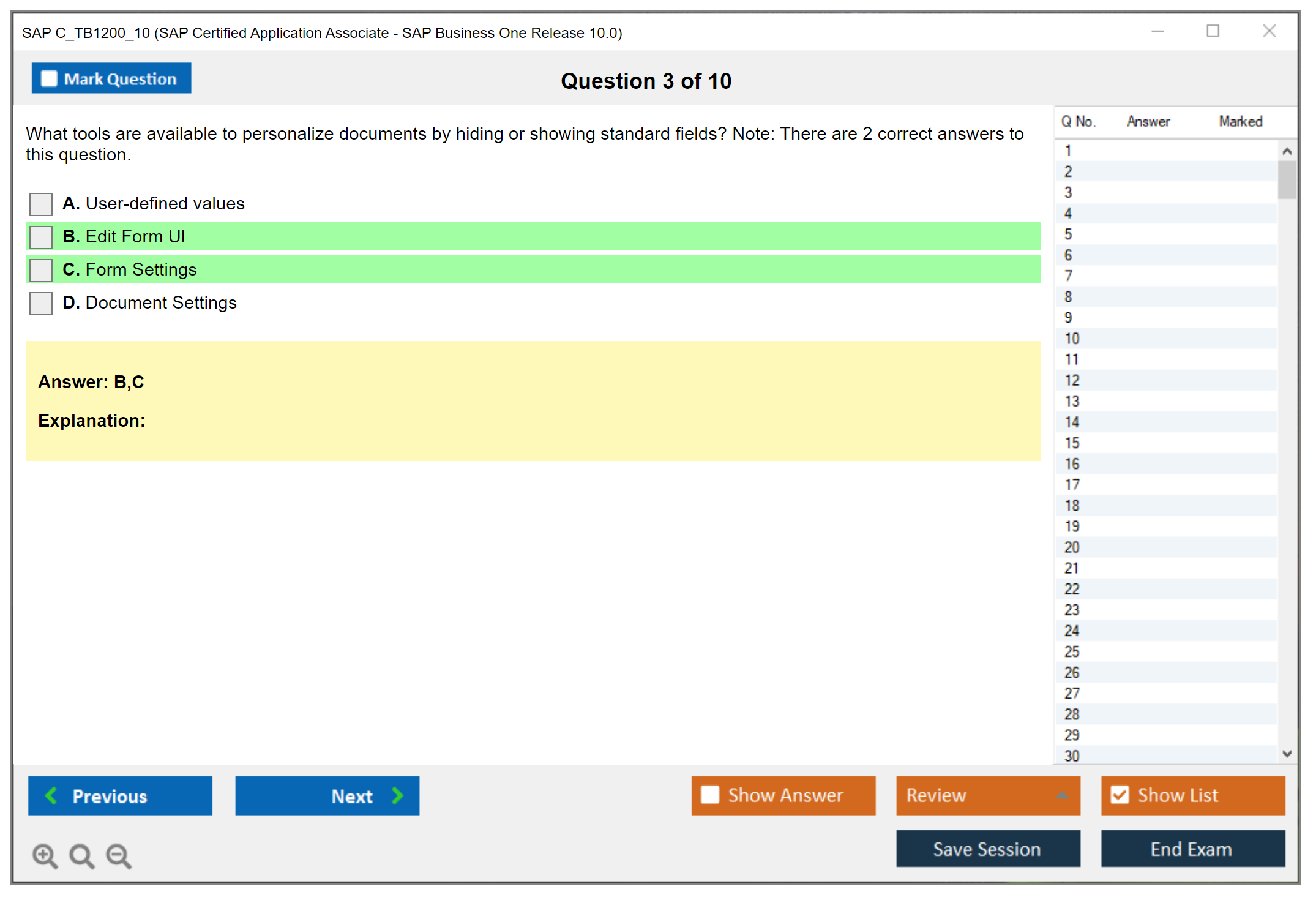The height and width of the screenshot is (900, 1316).
Task: Tick option D Document Settings
Action: coord(41,303)
